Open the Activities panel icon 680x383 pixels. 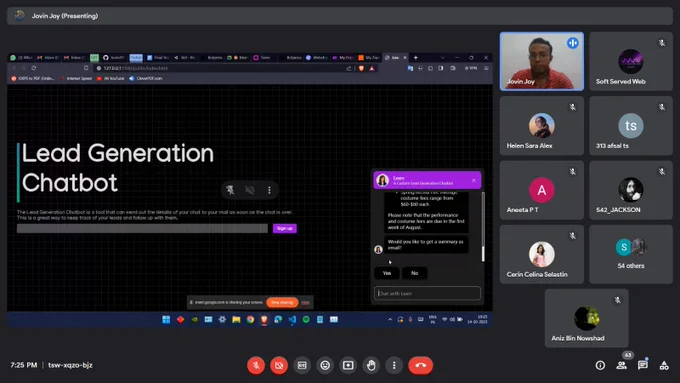coord(664,365)
